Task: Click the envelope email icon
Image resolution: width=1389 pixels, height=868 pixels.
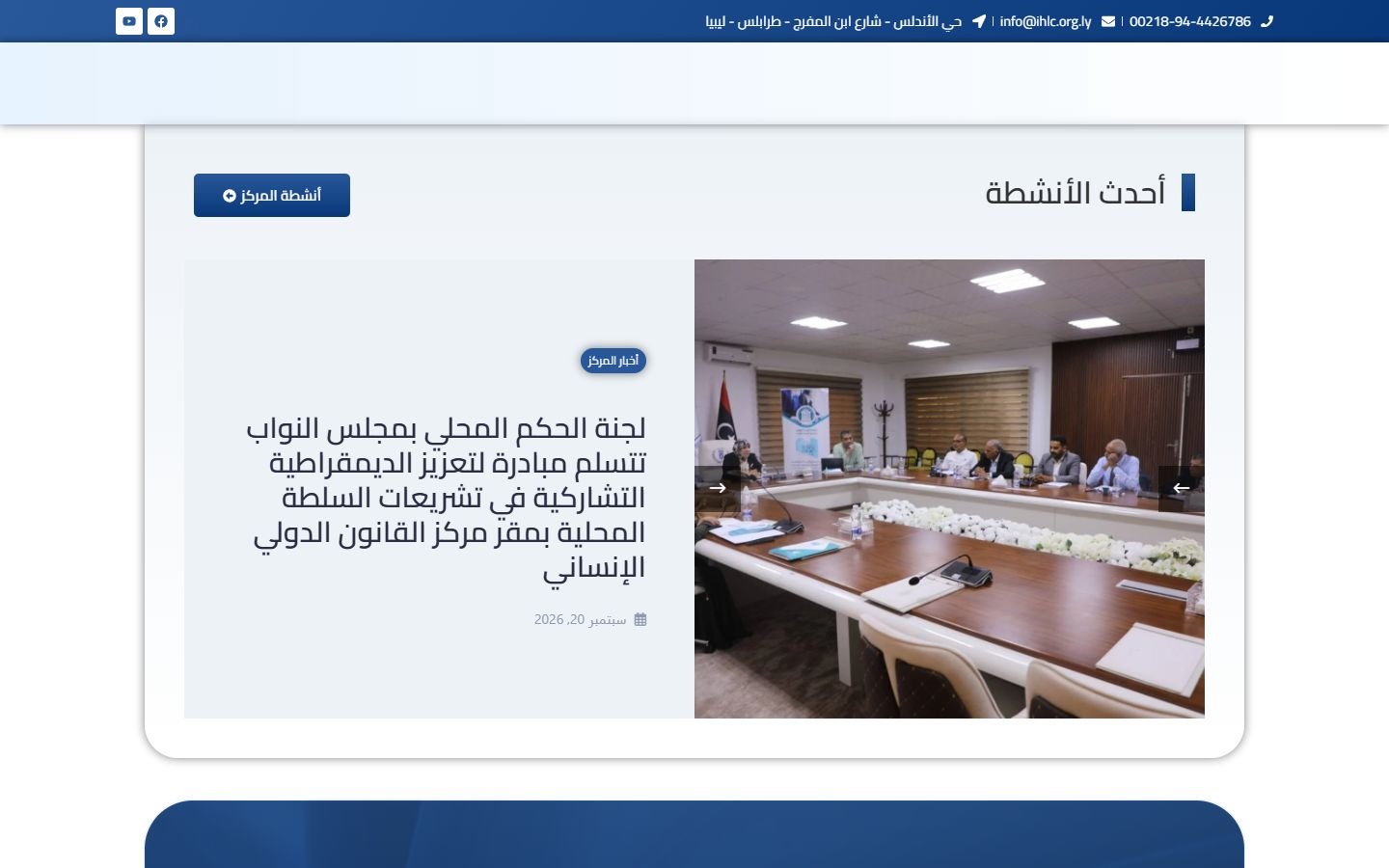Action: coord(1108,21)
